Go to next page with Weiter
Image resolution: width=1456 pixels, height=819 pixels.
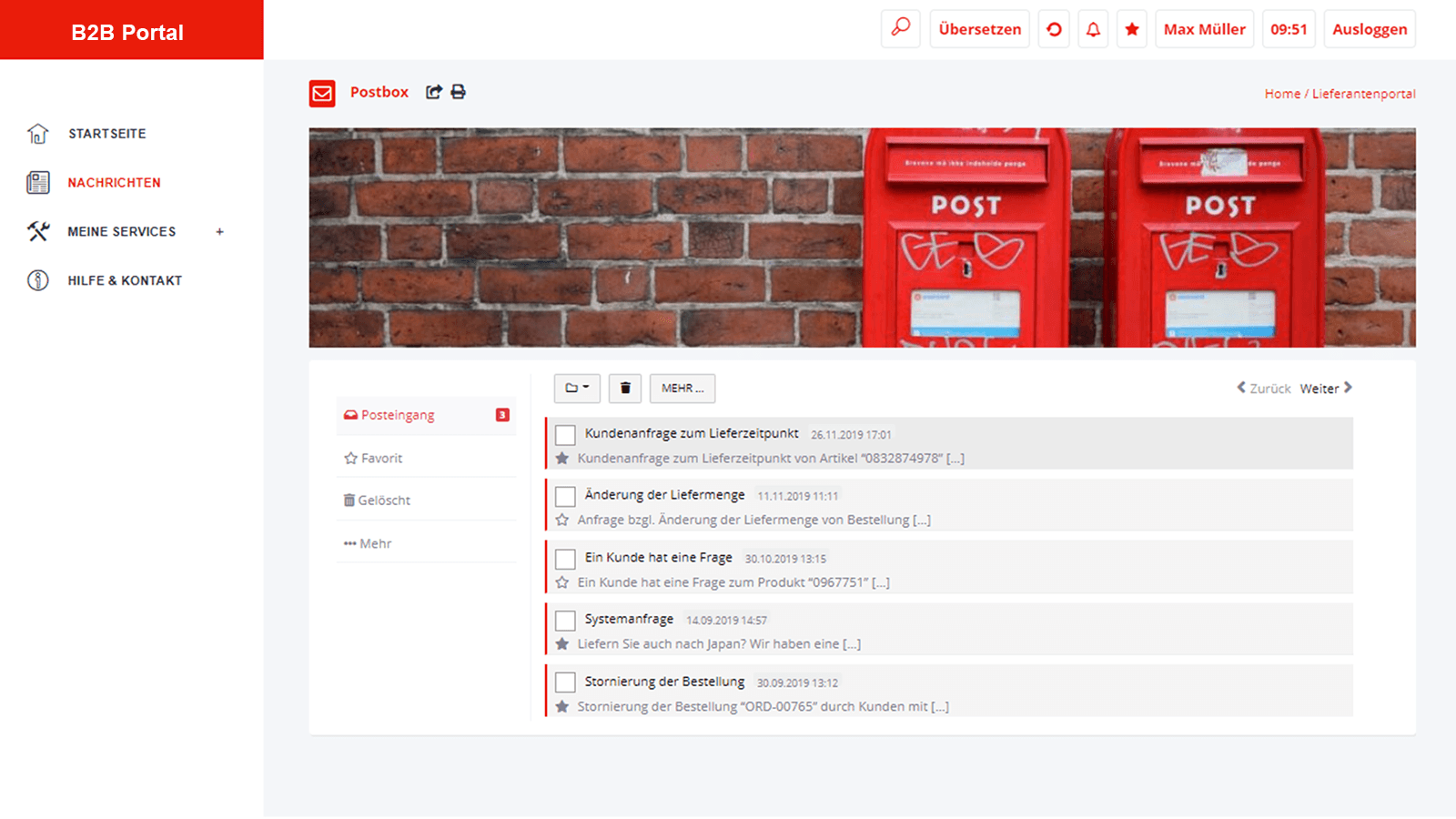(1325, 389)
